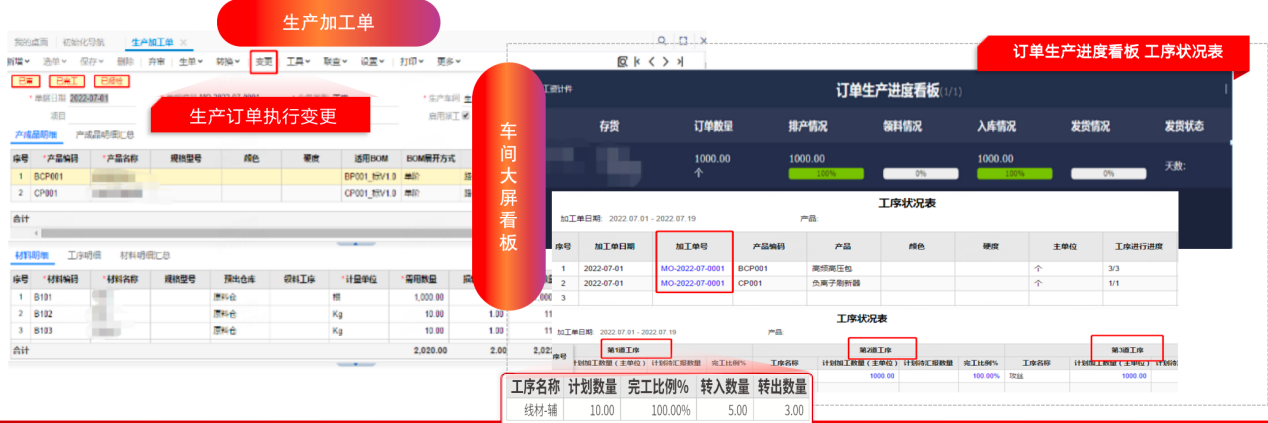Close the 生产加工单 tab with its X
This screenshot has height=423, width=1268.
(x=183, y=42)
